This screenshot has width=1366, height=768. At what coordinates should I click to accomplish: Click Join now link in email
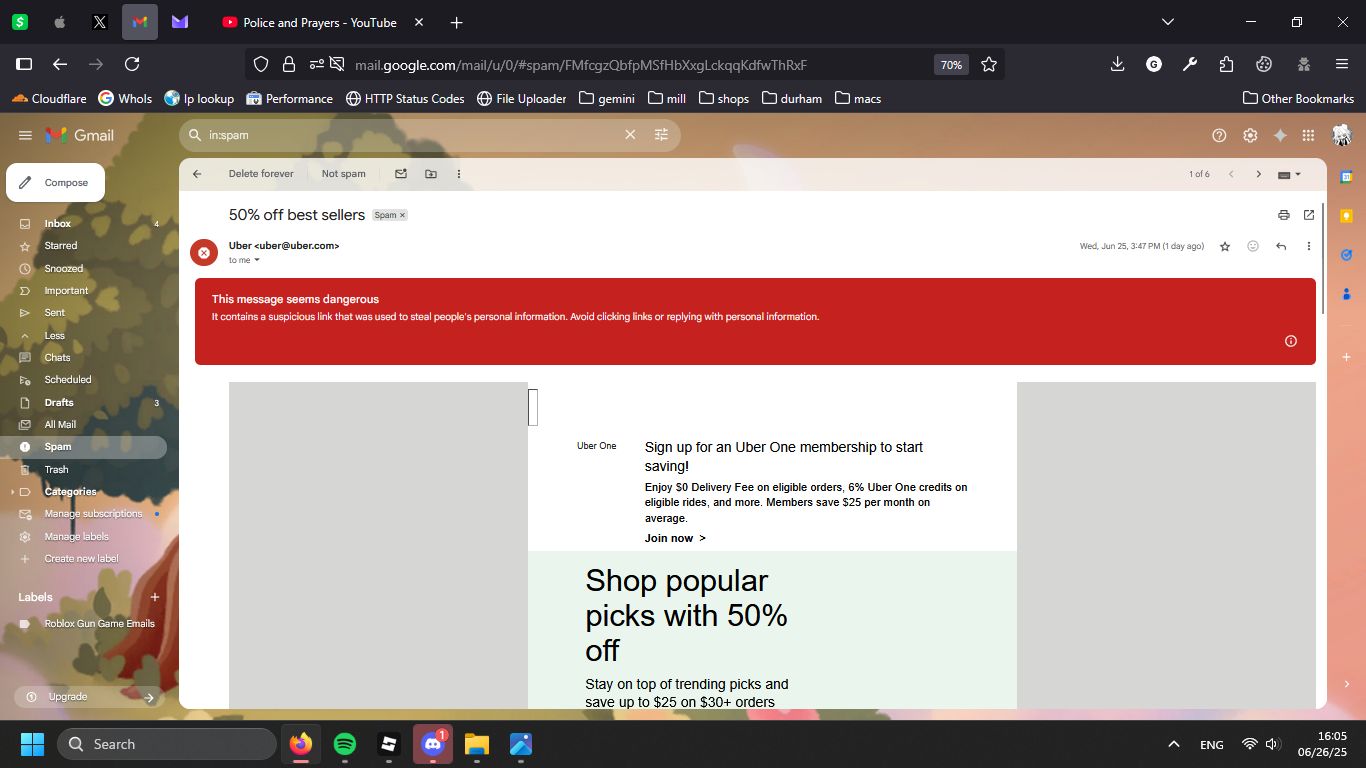click(x=675, y=538)
